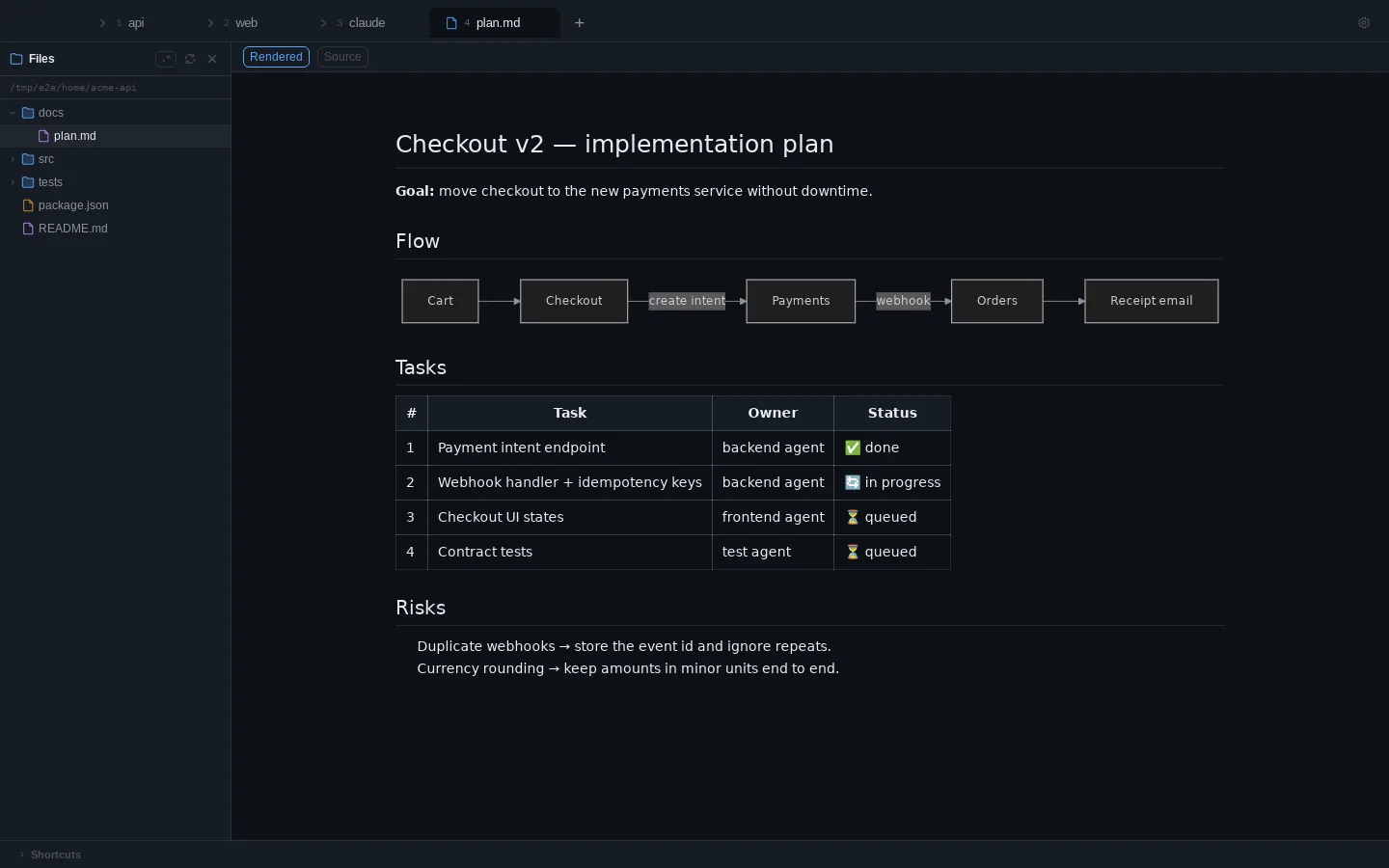Click the 'frontend agent' owner cell
The width and height of the screenshot is (1389, 868).
click(x=773, y=517)
